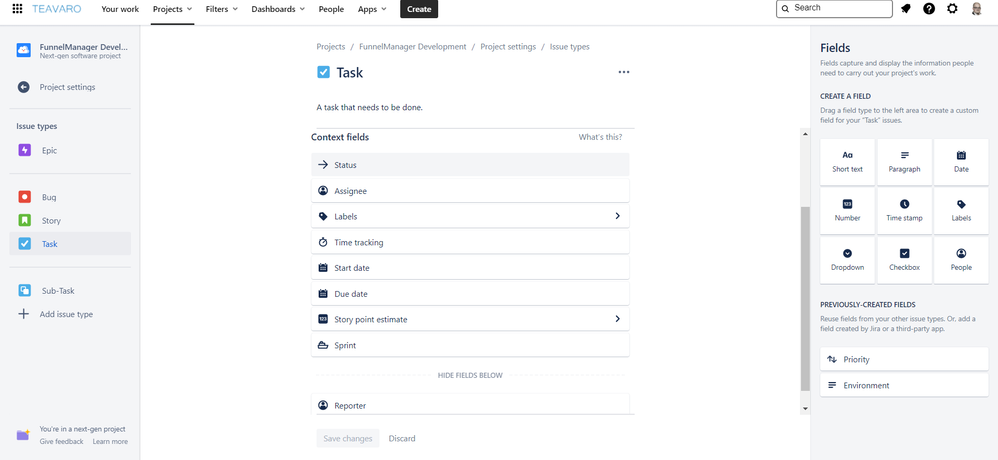Select Task issue type in sidebar

pos(70,244)
